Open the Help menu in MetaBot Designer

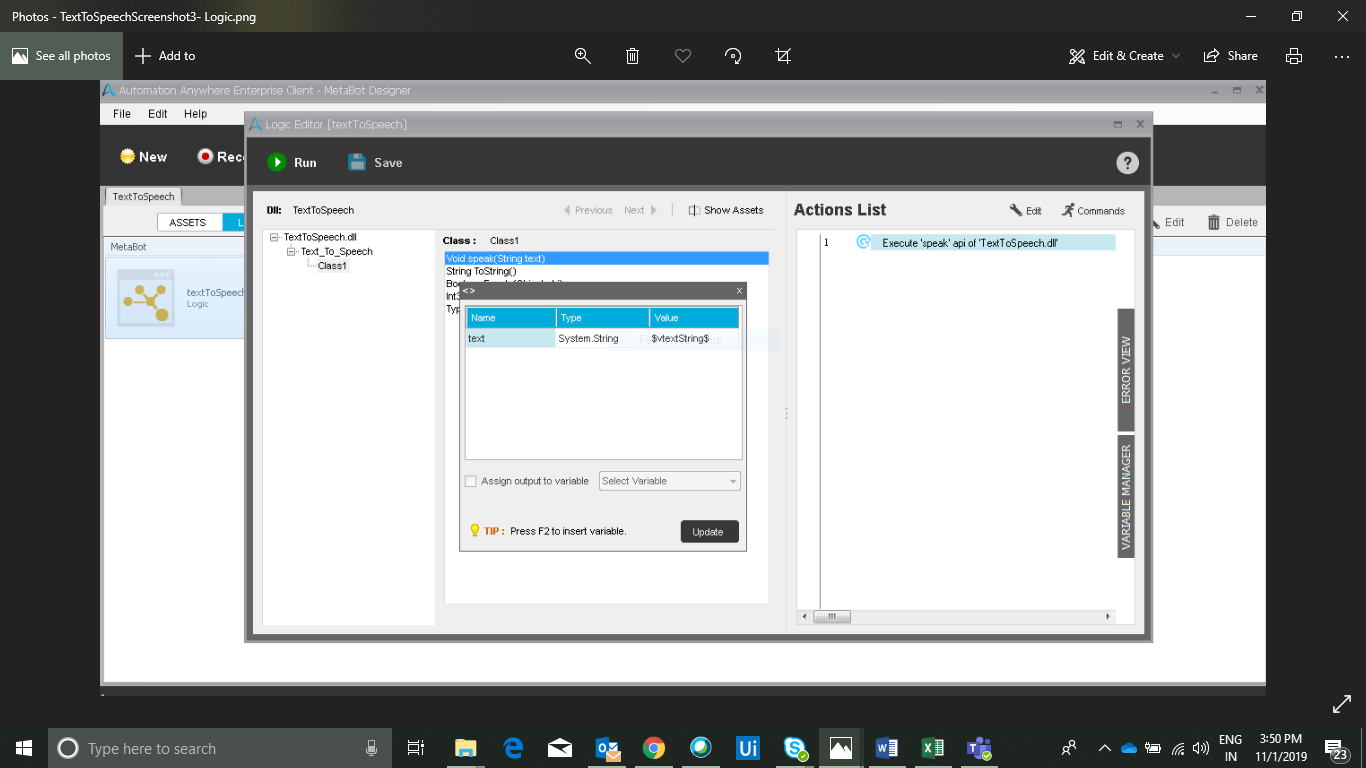coord(195,114)
